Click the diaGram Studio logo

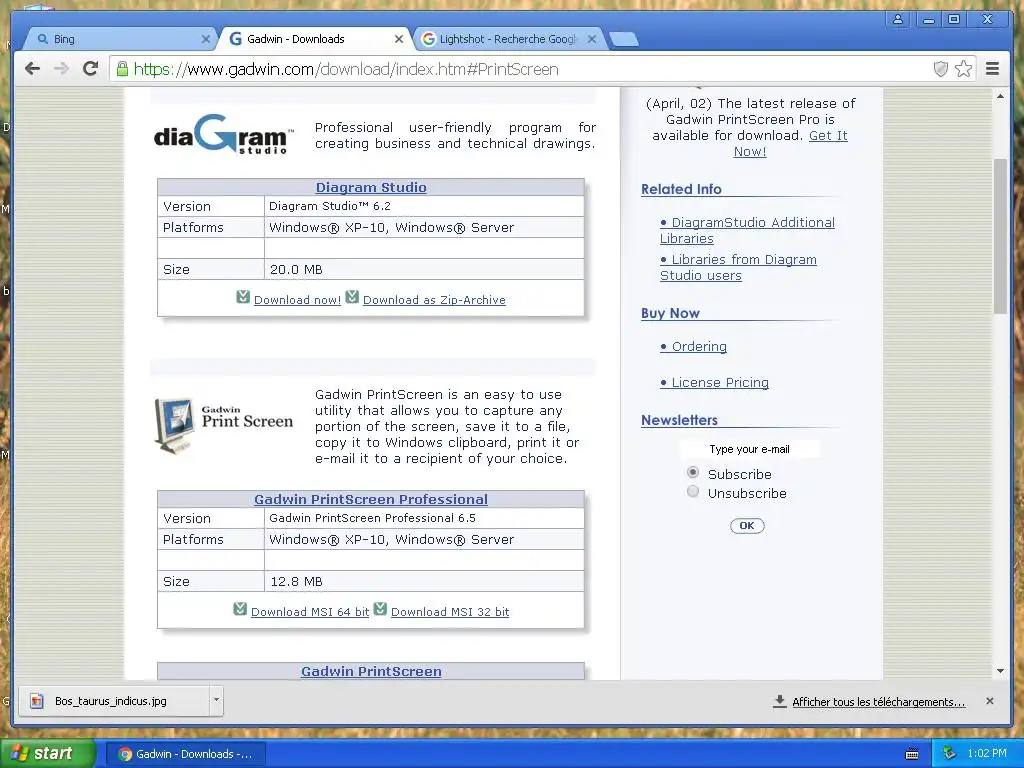pyautogui.click(x=223, y=135)
